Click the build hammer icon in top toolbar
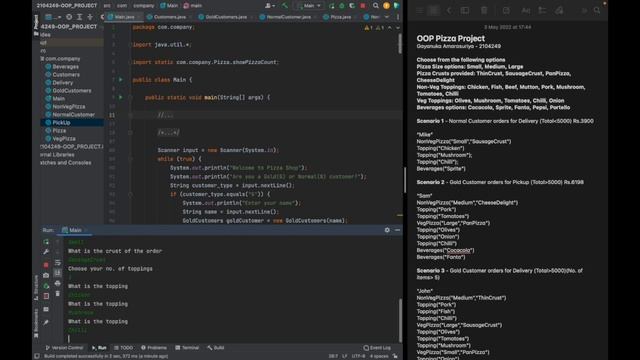This screenshot has width=640, height=360. pos(285,6)
